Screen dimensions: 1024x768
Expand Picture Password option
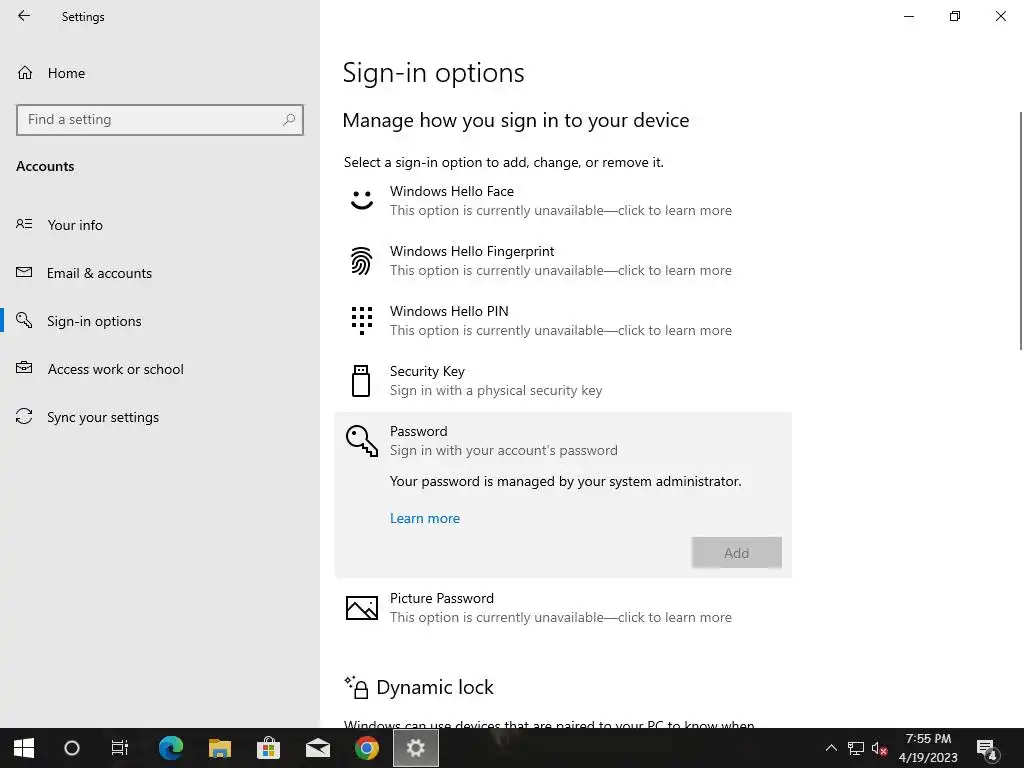[x=563, y=608]
